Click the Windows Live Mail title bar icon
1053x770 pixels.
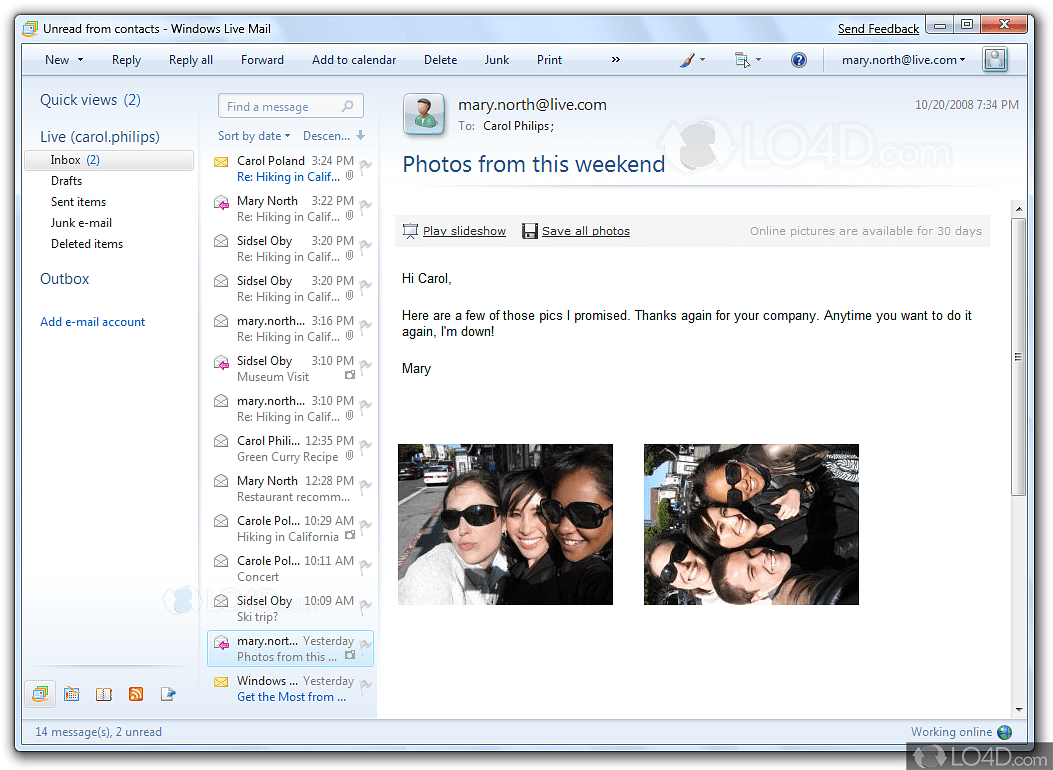30,29
